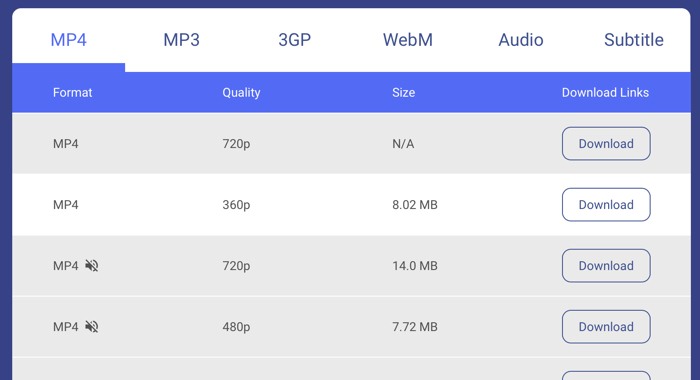Click the 360p quality cell
This screenshot has height=380, width=700.
pos(236,205)
